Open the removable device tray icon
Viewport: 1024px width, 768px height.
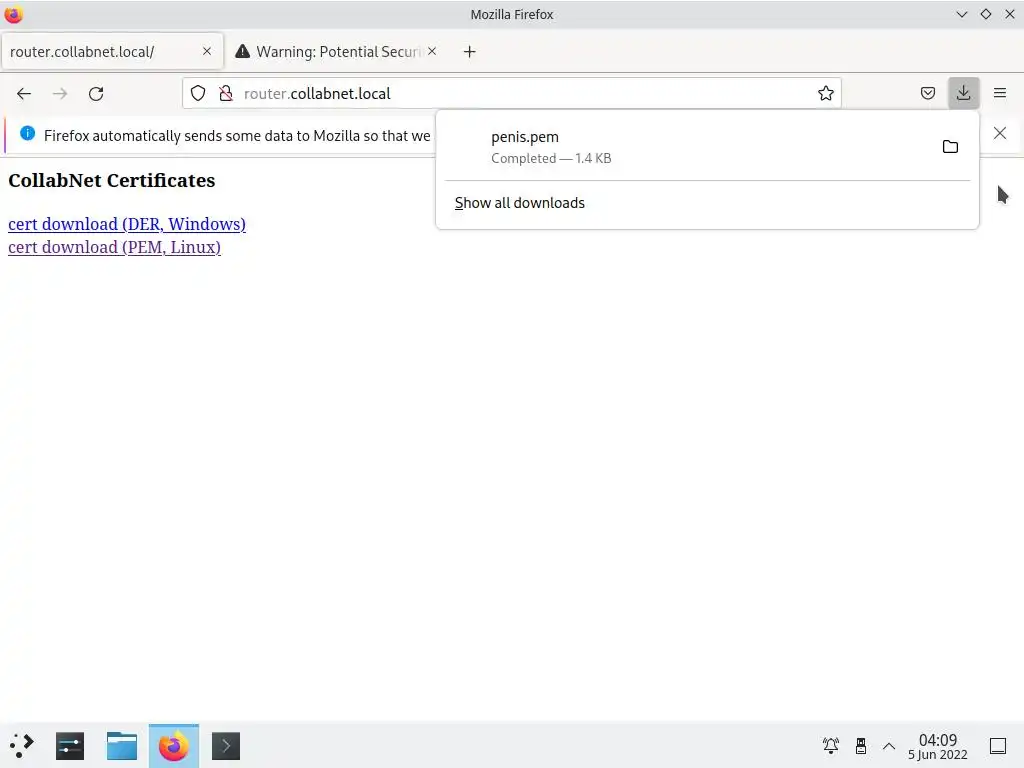[x=861, y=746]
